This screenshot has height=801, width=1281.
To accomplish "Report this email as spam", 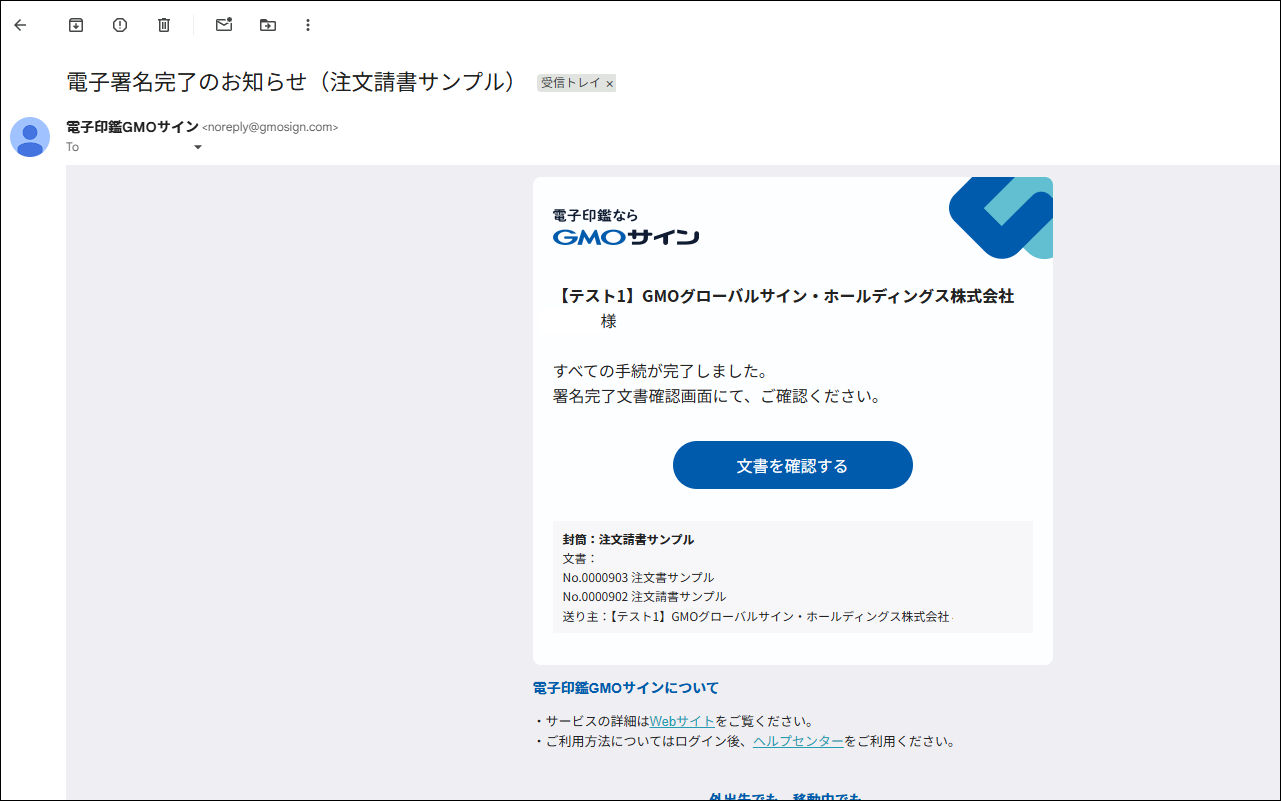I will tap(119, 25).
